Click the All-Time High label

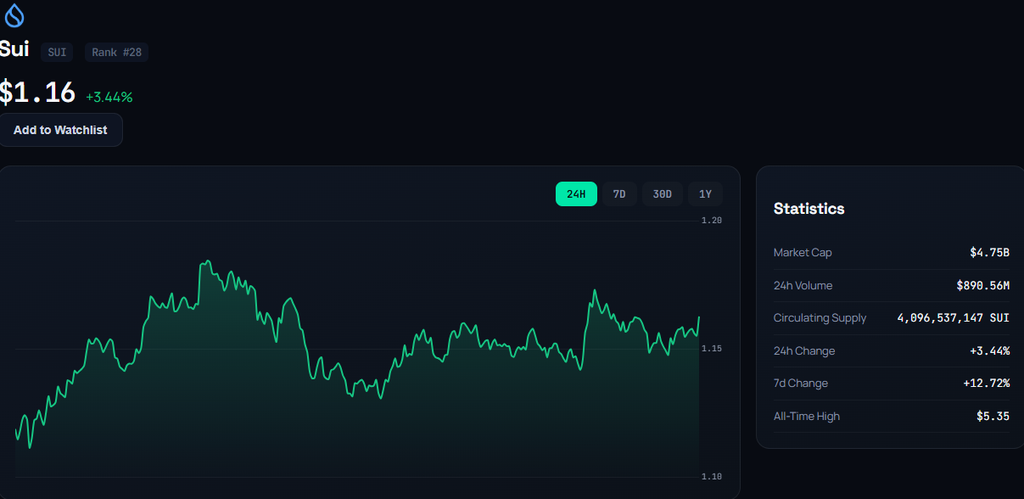807,416
